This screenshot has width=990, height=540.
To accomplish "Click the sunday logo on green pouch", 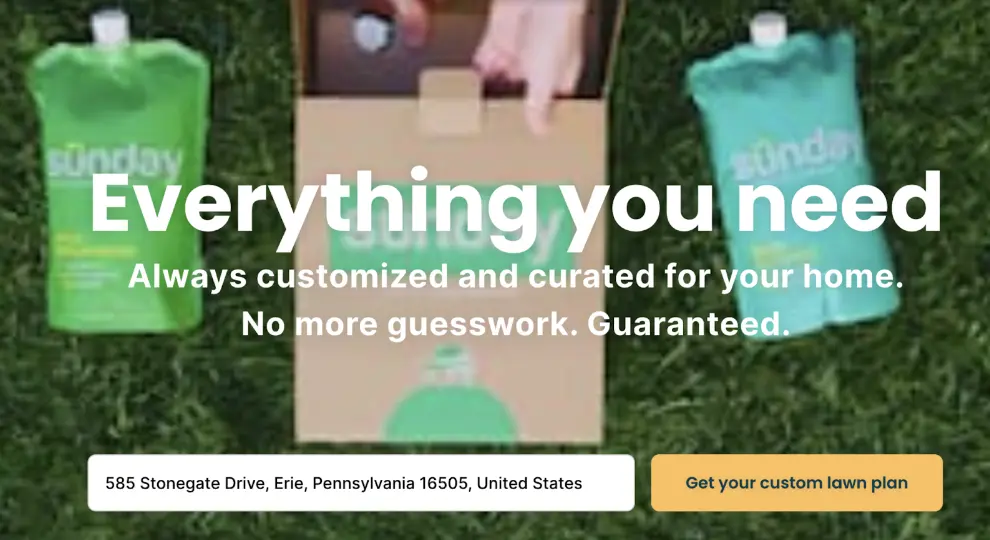I will click(x=115, y=163).
